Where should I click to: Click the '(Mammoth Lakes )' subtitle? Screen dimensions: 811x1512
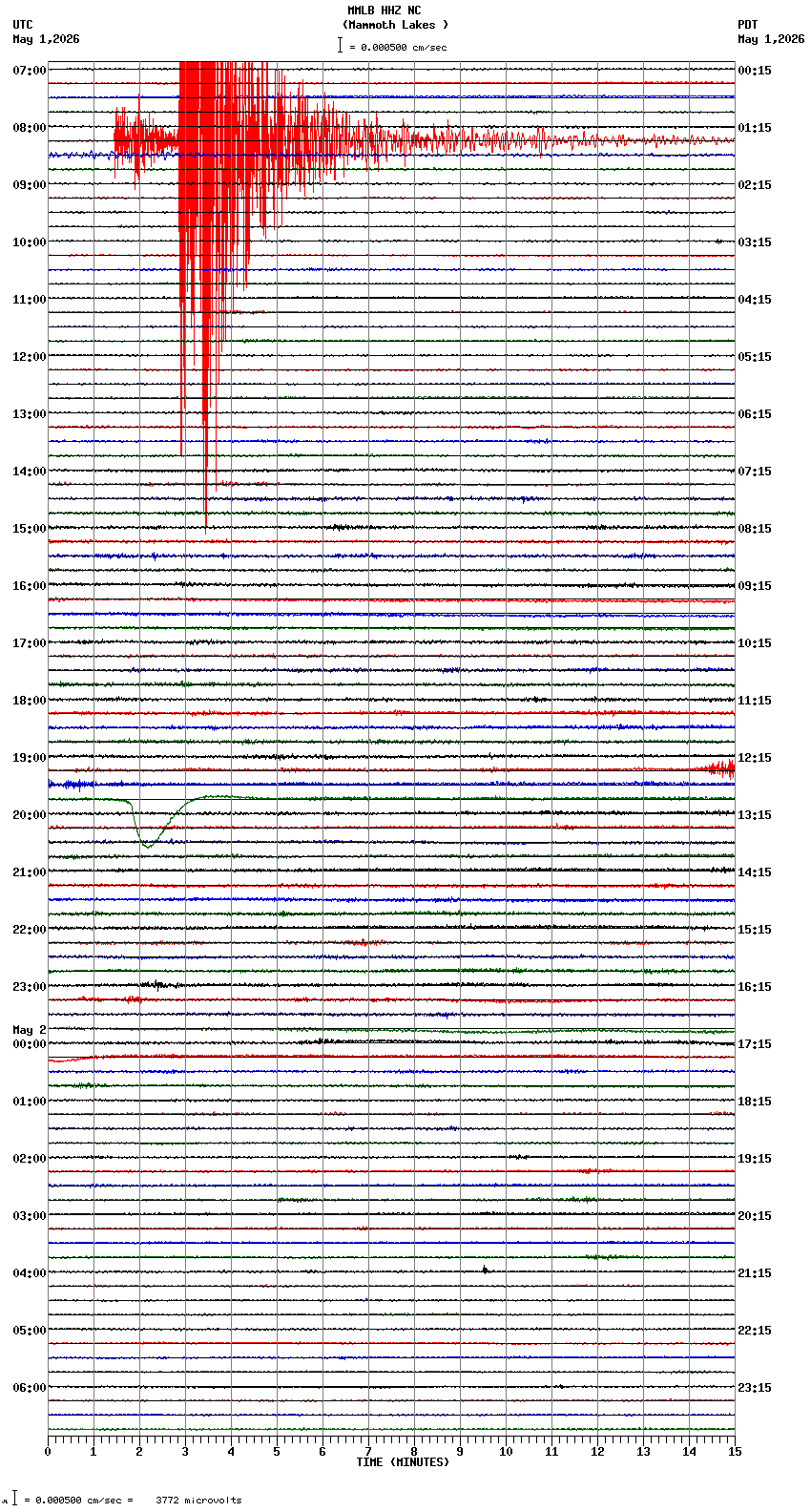pyautogui.click(x=395, y=25)
